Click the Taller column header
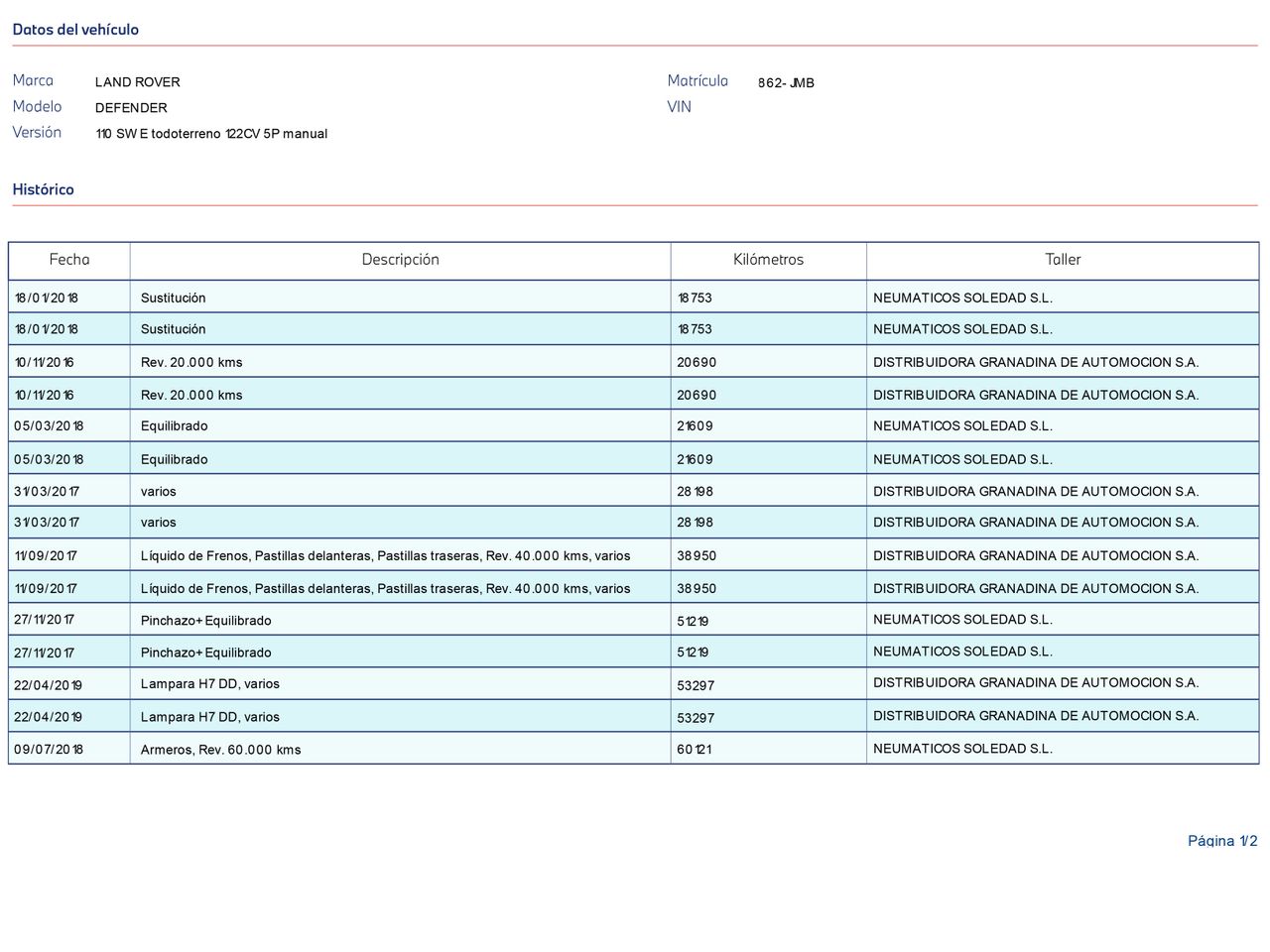1270x952 pixels. [1063, 260]
